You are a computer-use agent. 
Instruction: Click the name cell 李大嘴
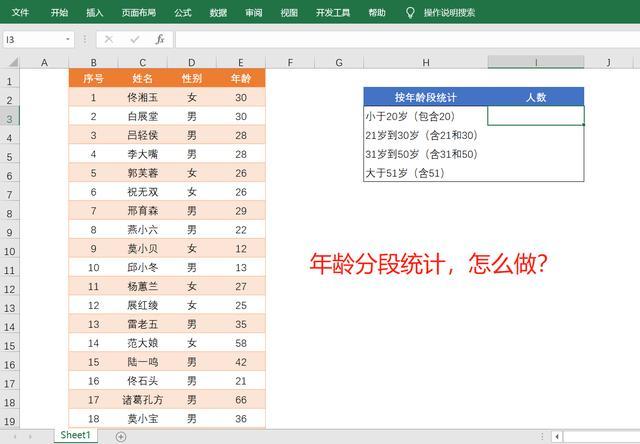click(142, 154)
